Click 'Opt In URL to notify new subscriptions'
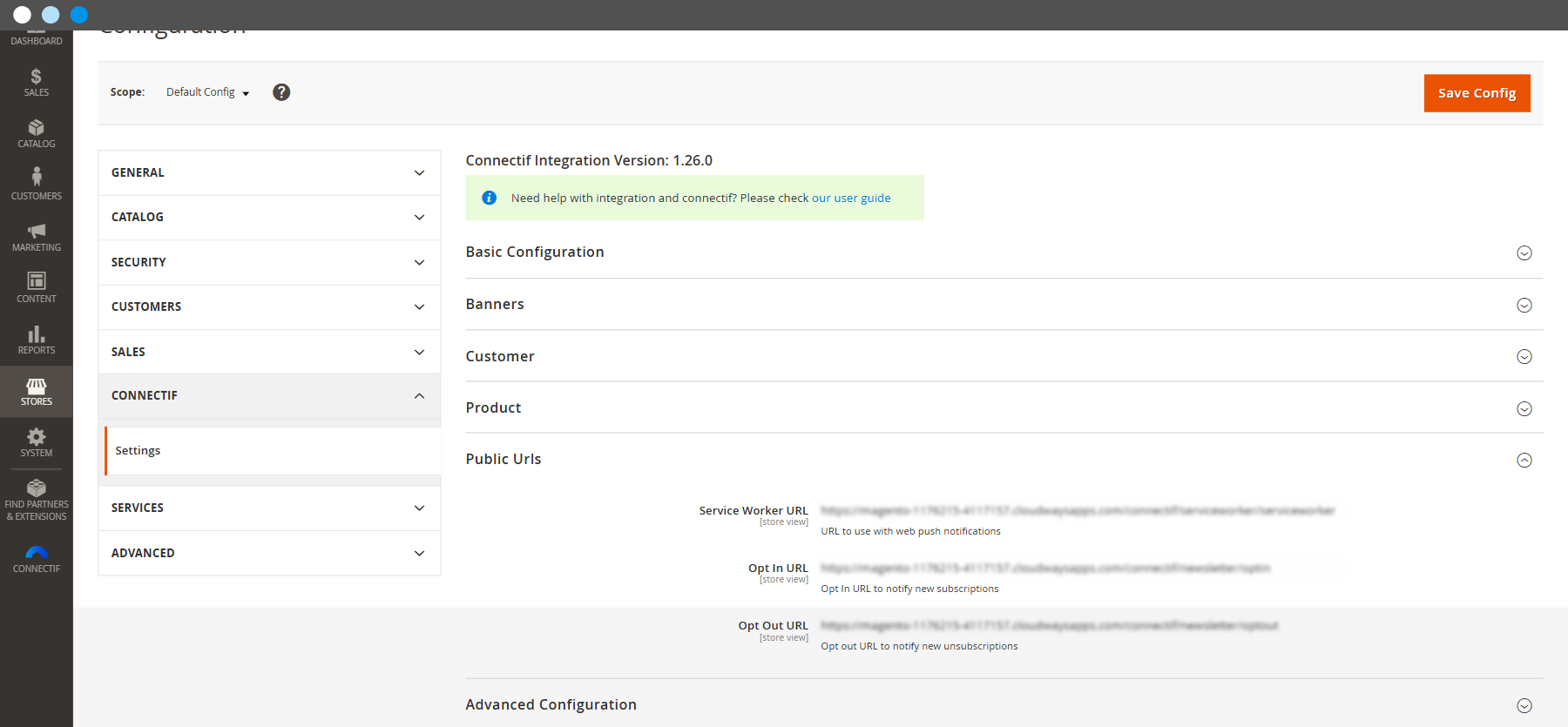This screenshot has height=727, width=1568. pos(909,589)
